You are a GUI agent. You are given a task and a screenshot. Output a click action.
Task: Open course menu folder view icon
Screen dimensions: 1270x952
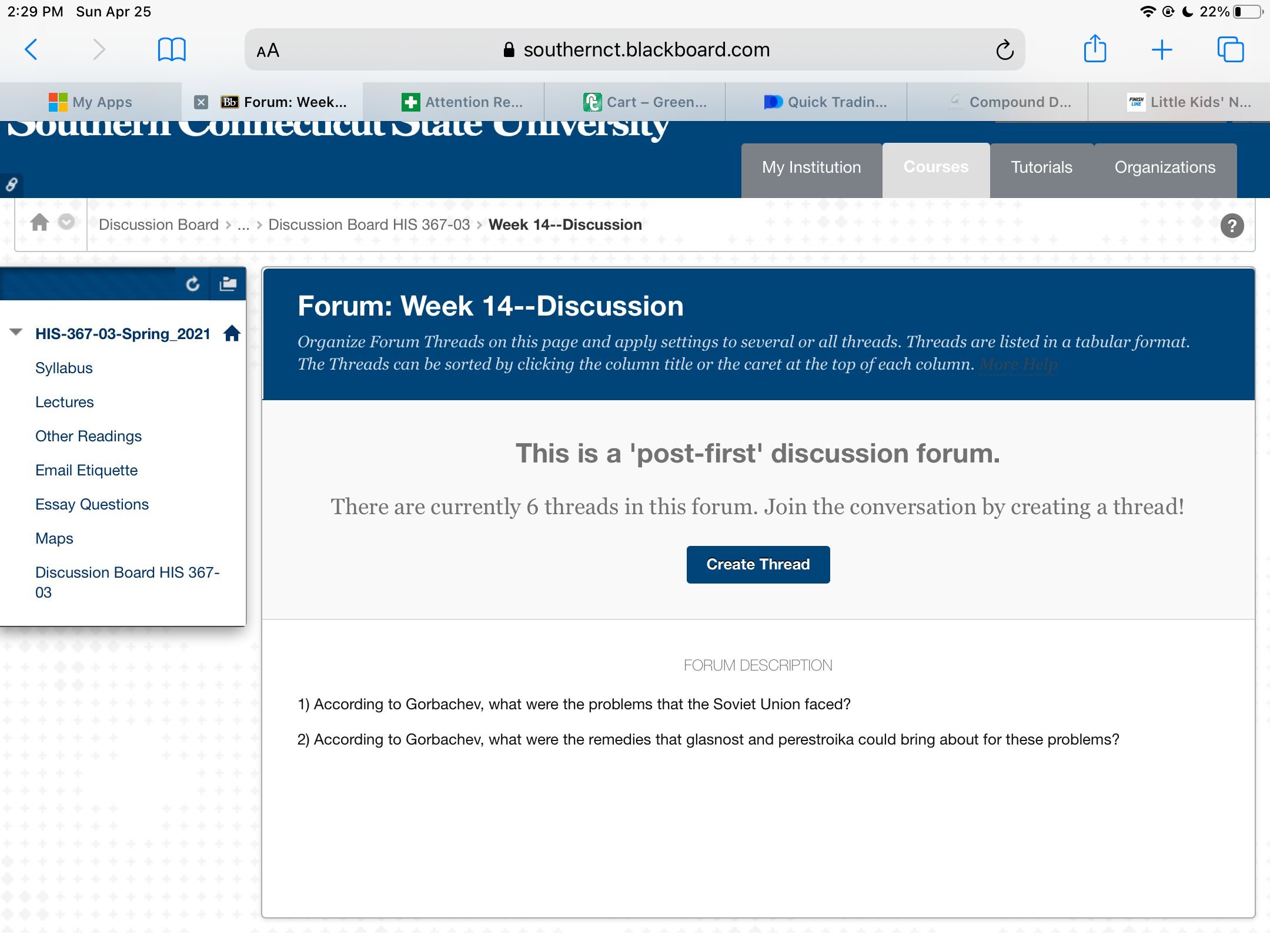coord(228,284)
